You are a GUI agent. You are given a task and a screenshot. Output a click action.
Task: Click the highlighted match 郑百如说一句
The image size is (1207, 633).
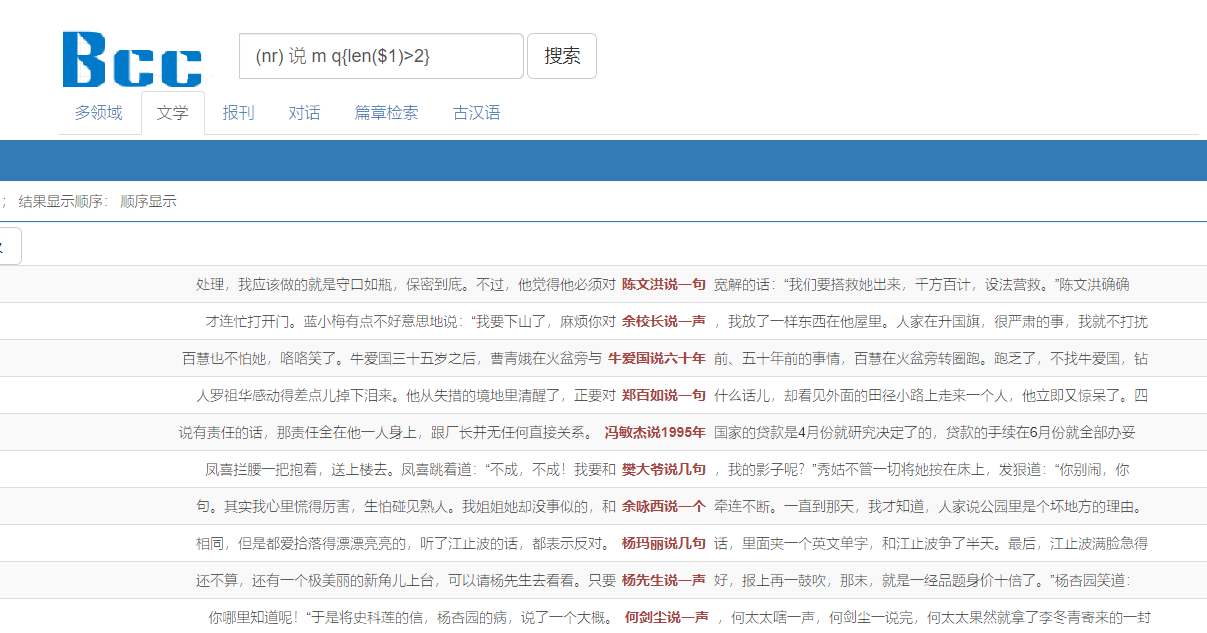pos(663,396)
